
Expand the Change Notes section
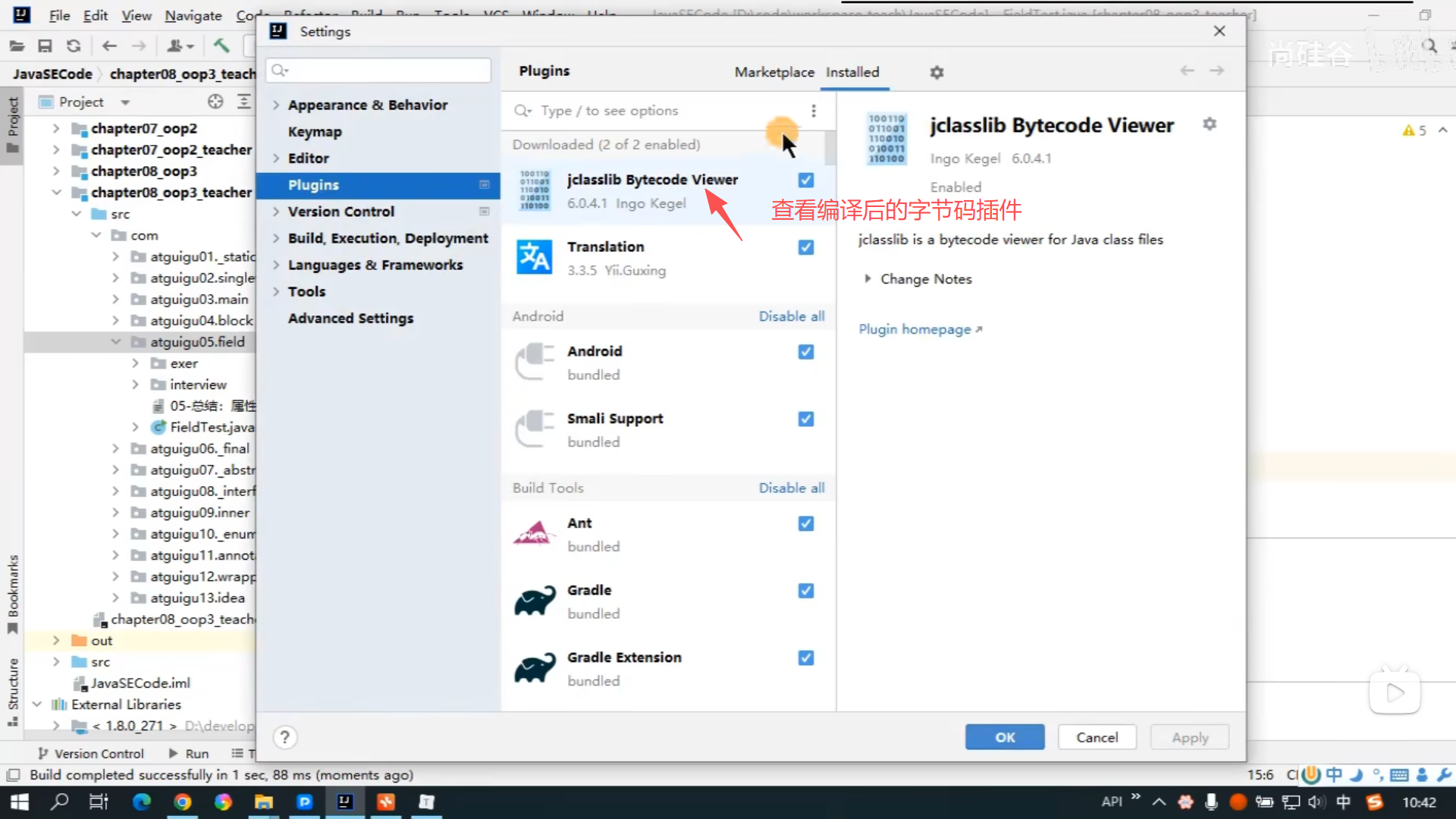pyautogui.click(x=868, y=279)
